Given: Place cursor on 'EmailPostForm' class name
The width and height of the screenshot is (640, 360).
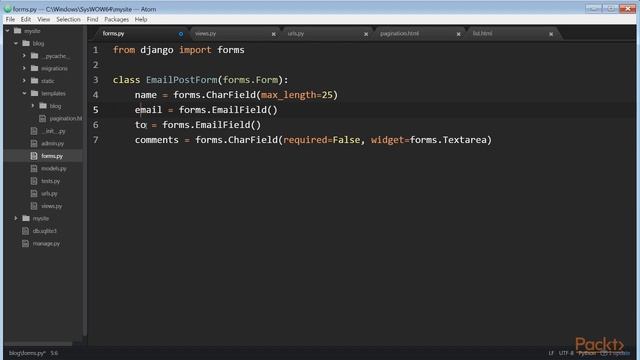Looking at the screenshot, I should point(182,80).
